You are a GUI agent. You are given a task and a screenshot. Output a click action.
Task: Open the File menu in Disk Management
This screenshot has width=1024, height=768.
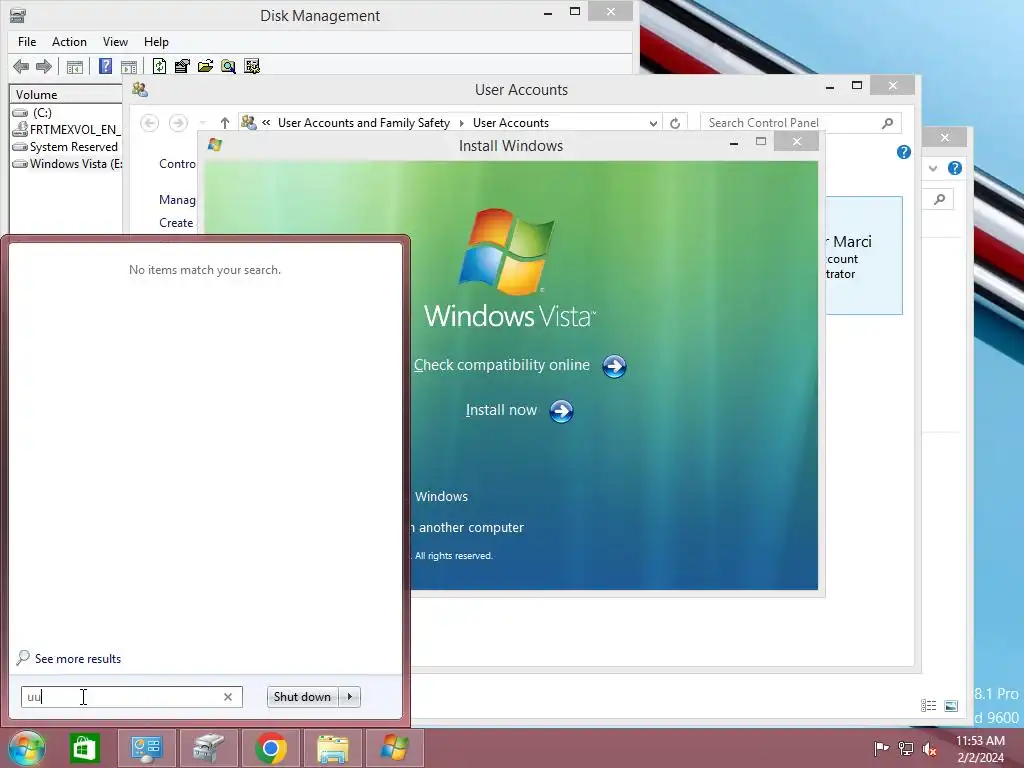[27, 42]
